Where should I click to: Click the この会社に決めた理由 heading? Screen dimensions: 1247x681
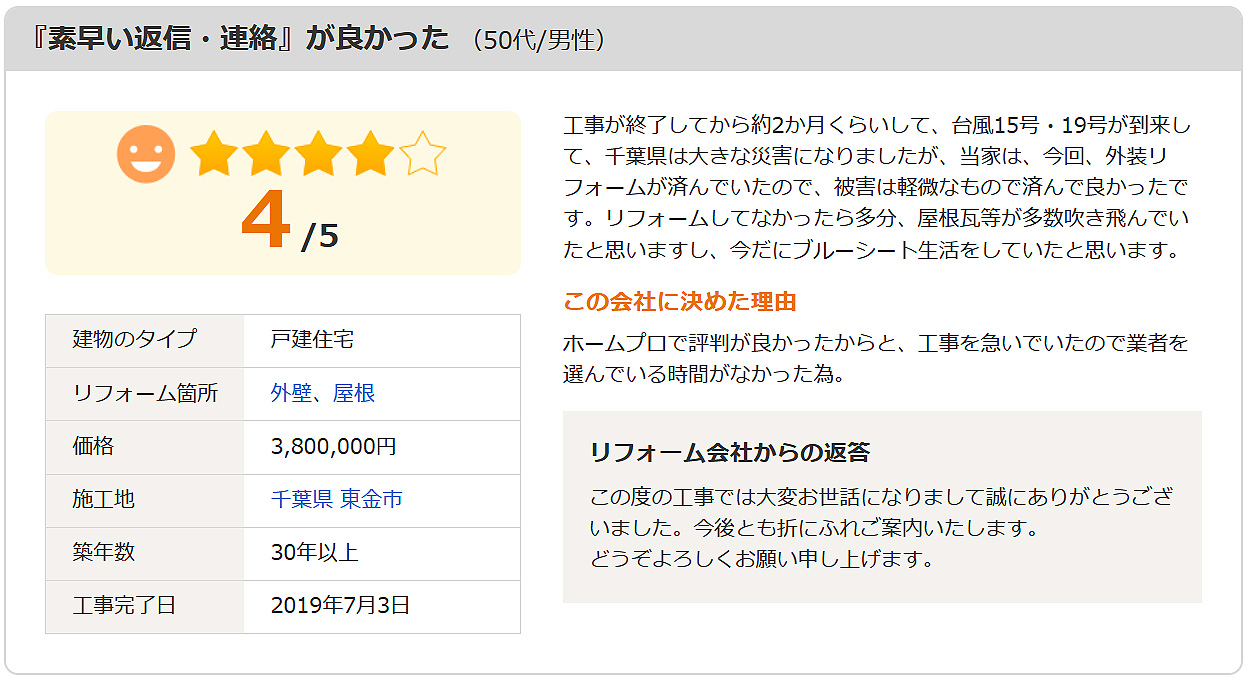pyautogui.click(x=680, y=301)
